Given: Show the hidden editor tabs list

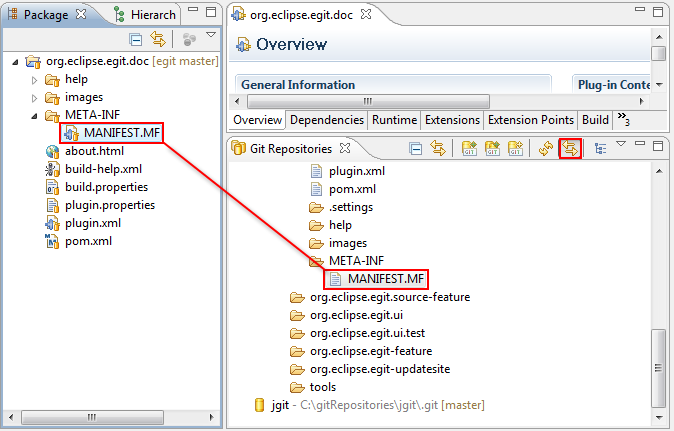Looking at the screenshot, I should pos(623,119).
